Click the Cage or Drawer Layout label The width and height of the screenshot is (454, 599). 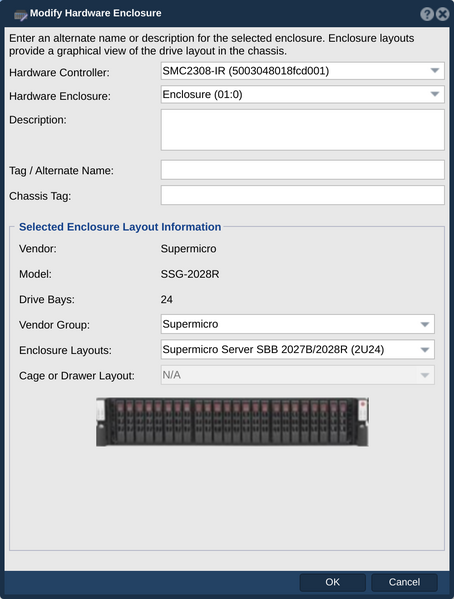tap(77, 376)
